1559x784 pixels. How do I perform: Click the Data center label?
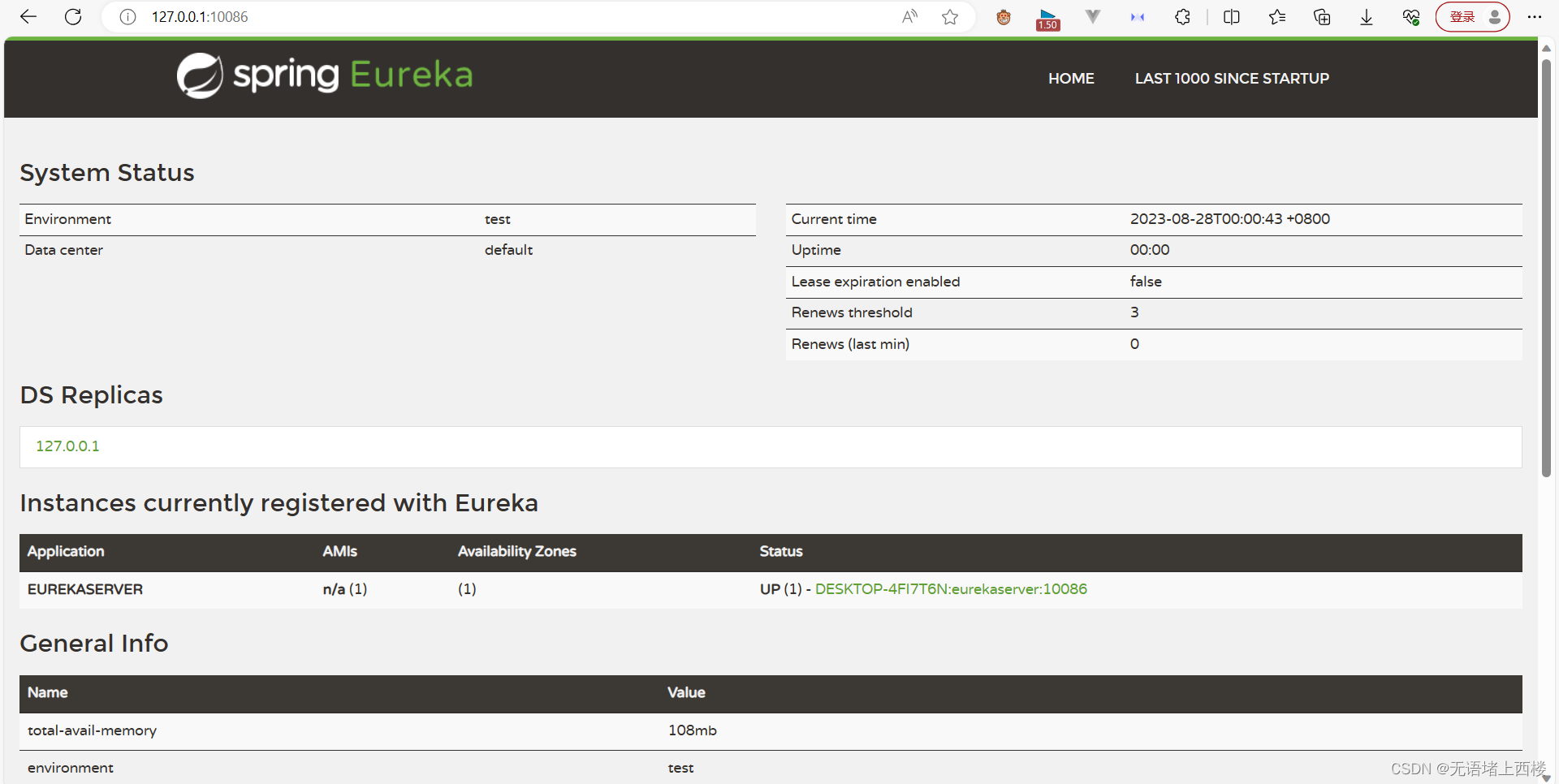(64, 250)
